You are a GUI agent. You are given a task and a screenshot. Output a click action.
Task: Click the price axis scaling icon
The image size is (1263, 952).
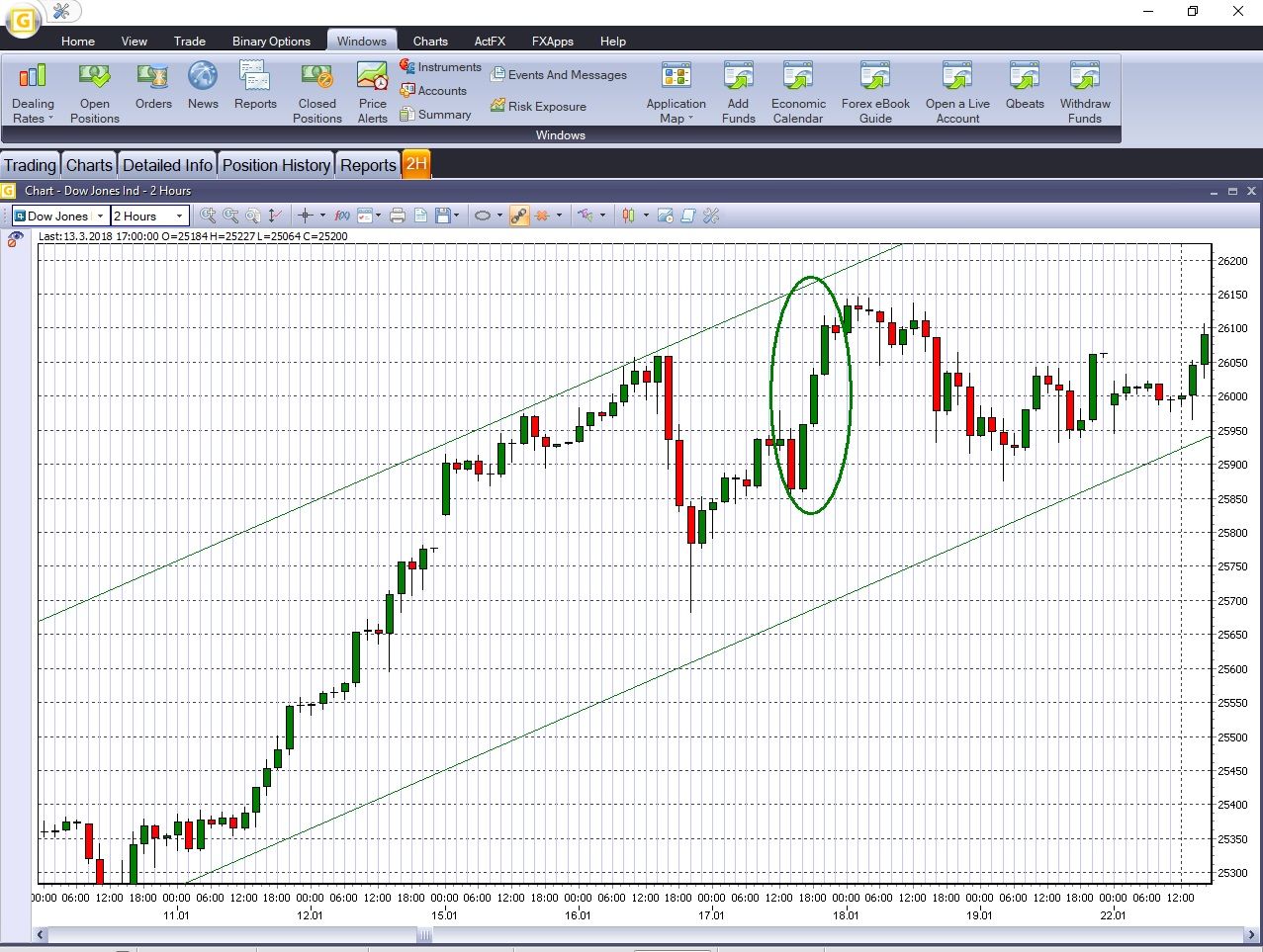tap(275, 216)
